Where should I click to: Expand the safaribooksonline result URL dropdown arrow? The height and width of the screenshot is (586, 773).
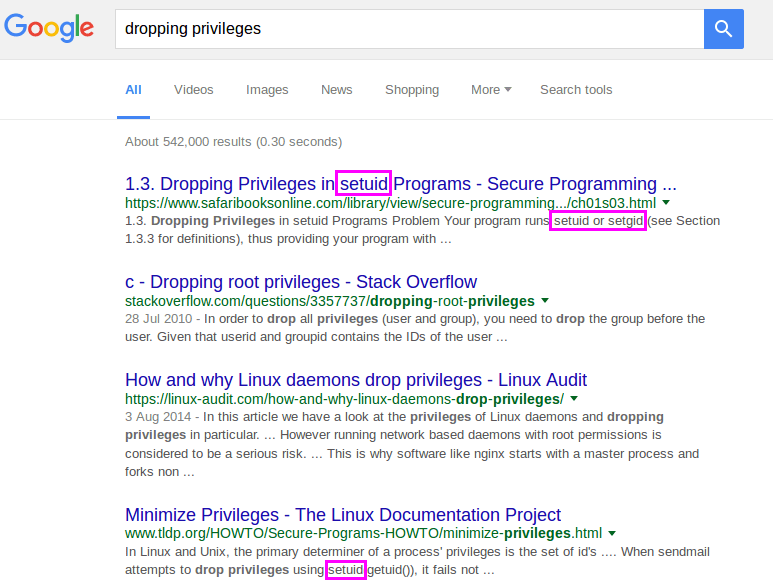pyautogui.click(x=666, y=203)
